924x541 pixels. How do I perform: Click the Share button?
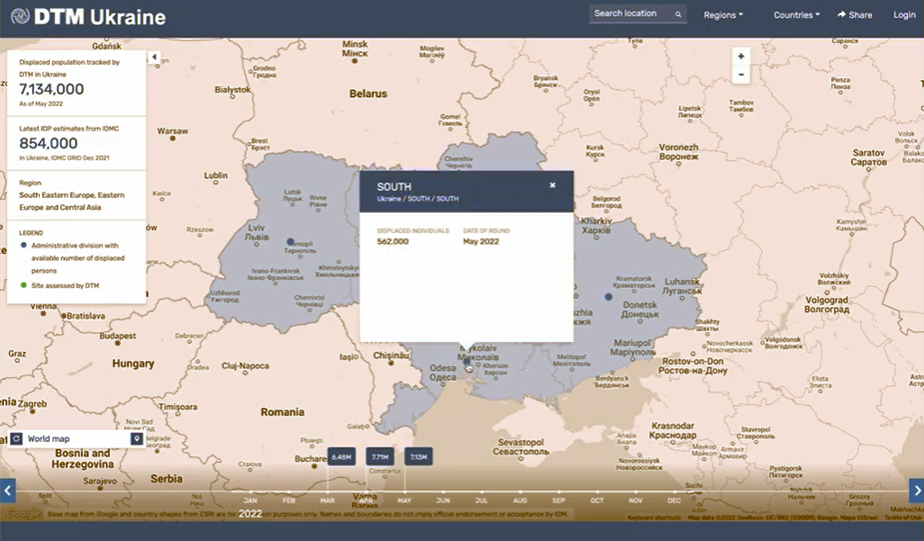854,15
